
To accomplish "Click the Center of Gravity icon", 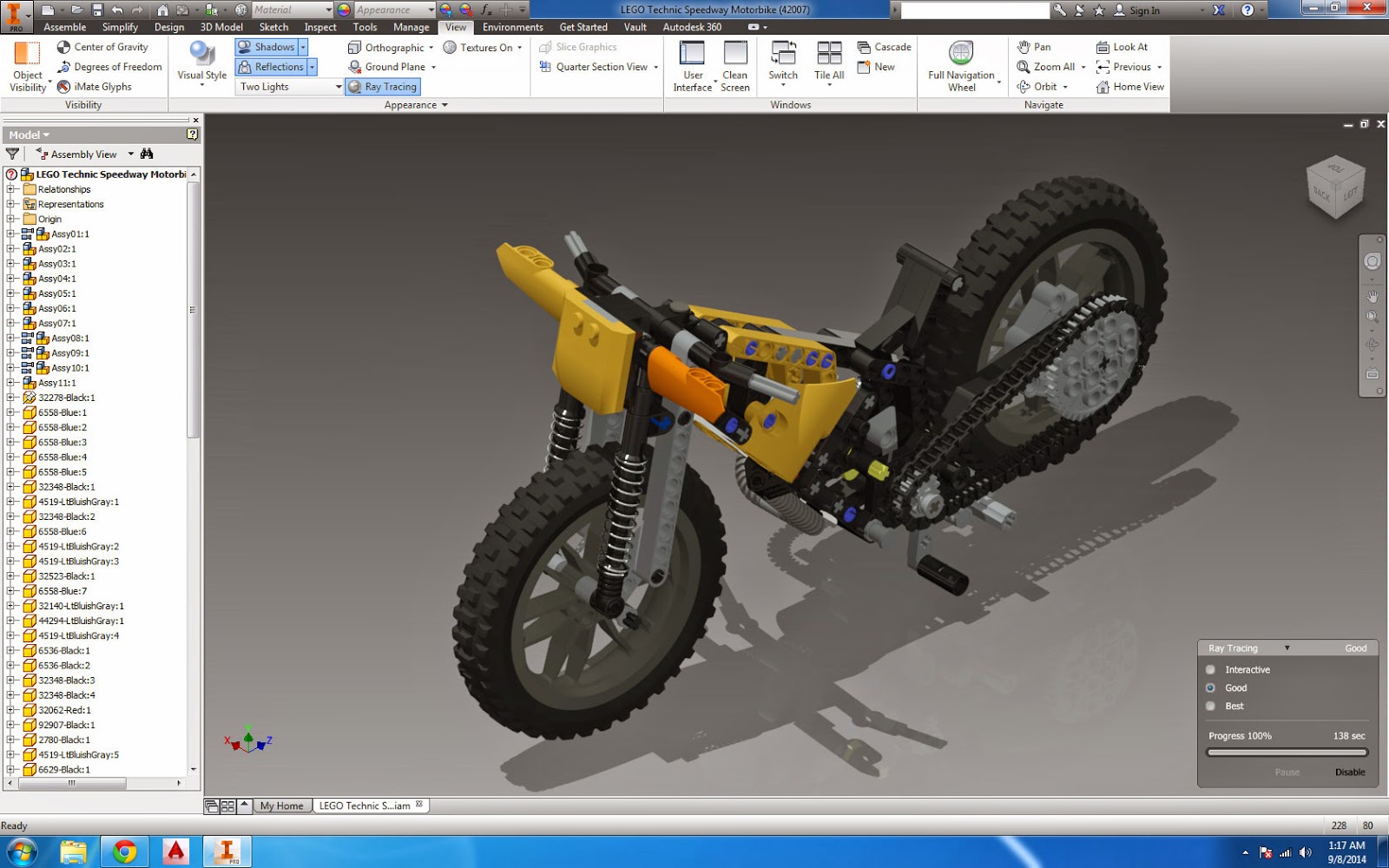I will click(x=64, y=47).
